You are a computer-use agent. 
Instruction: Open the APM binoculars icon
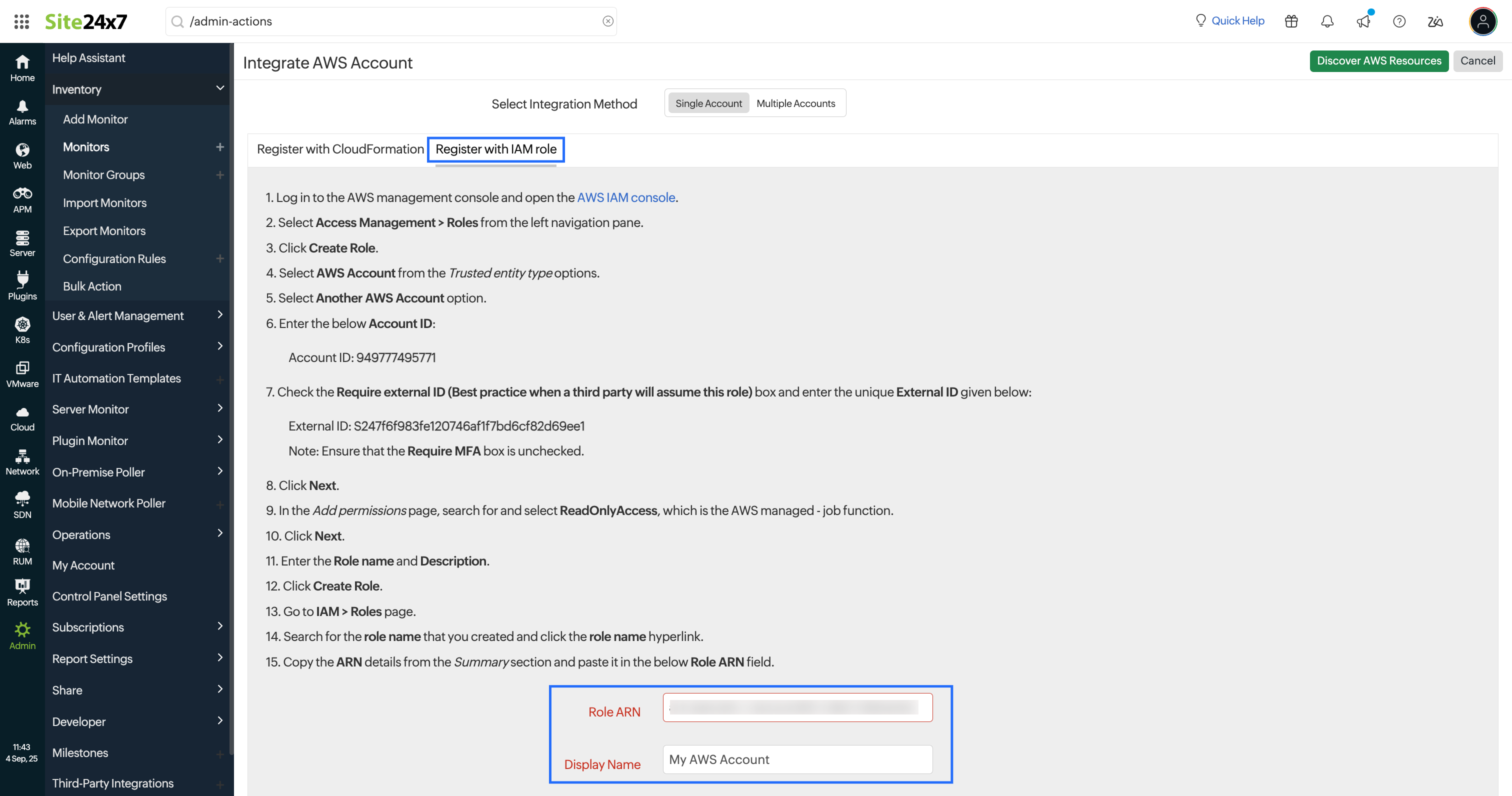click(x=22, y=199)
